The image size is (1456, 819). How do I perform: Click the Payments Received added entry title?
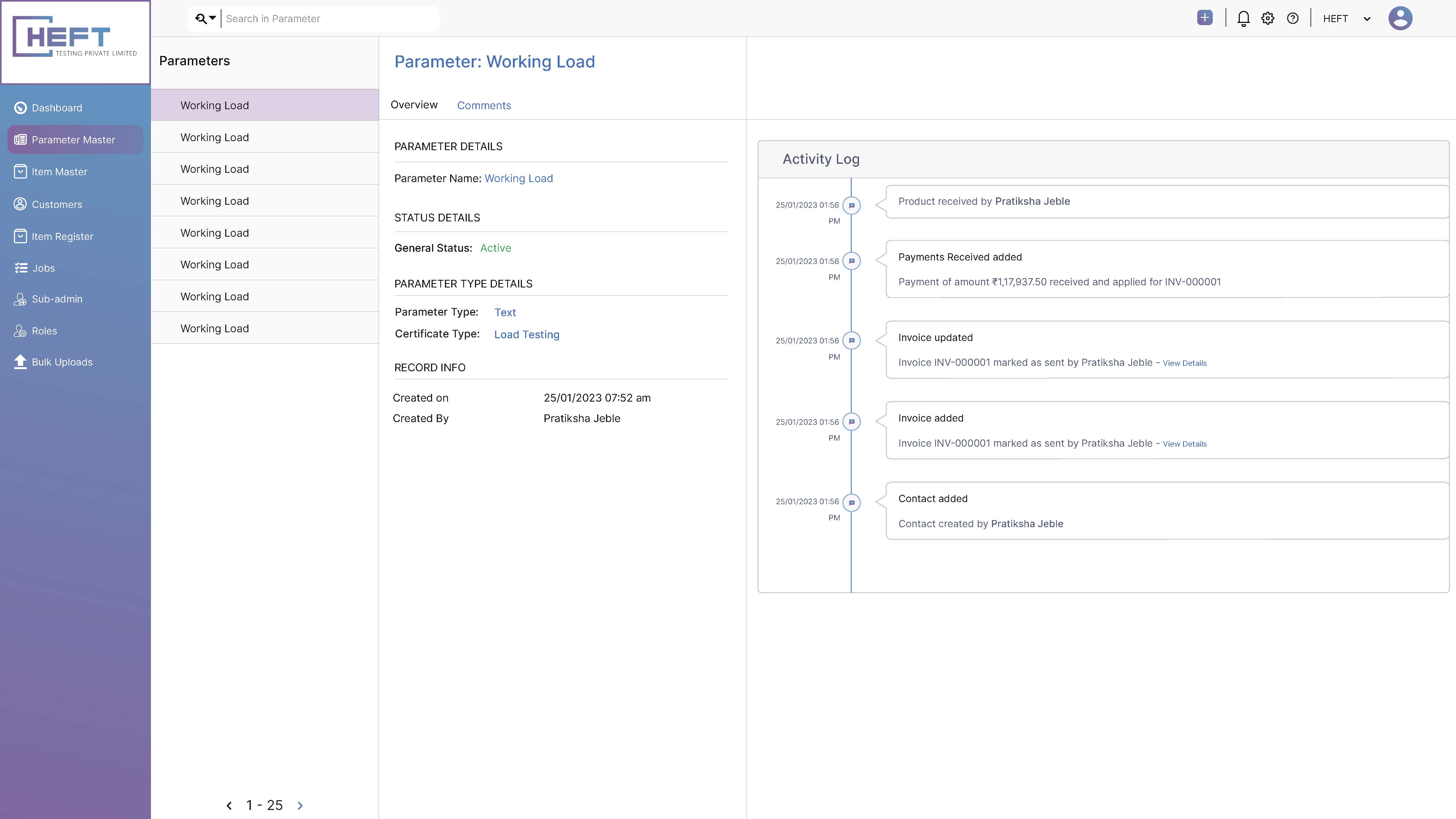960,257
